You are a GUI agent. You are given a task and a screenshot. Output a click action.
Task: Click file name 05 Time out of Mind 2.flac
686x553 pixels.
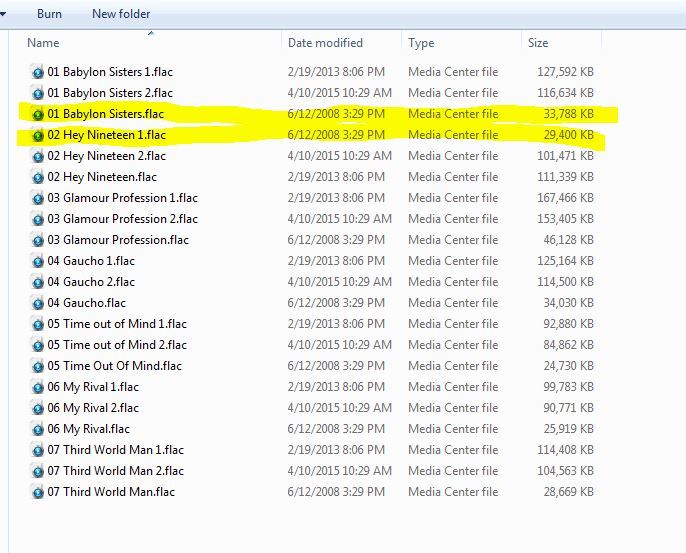point(117,345)
